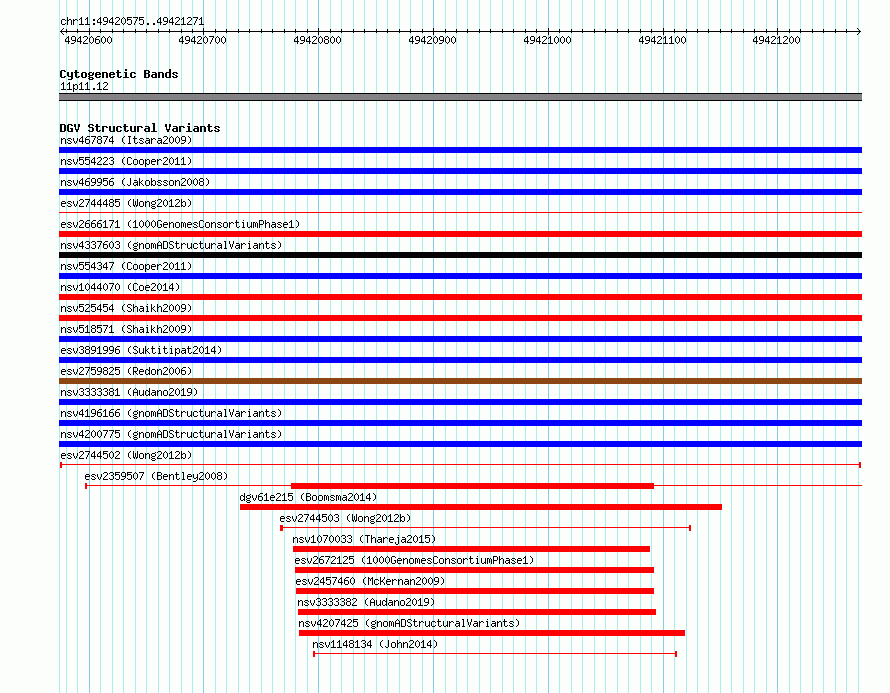
Task: Select nsv4337603 (gnomADStructuralVariants) label
Action: tap(171, 245)
